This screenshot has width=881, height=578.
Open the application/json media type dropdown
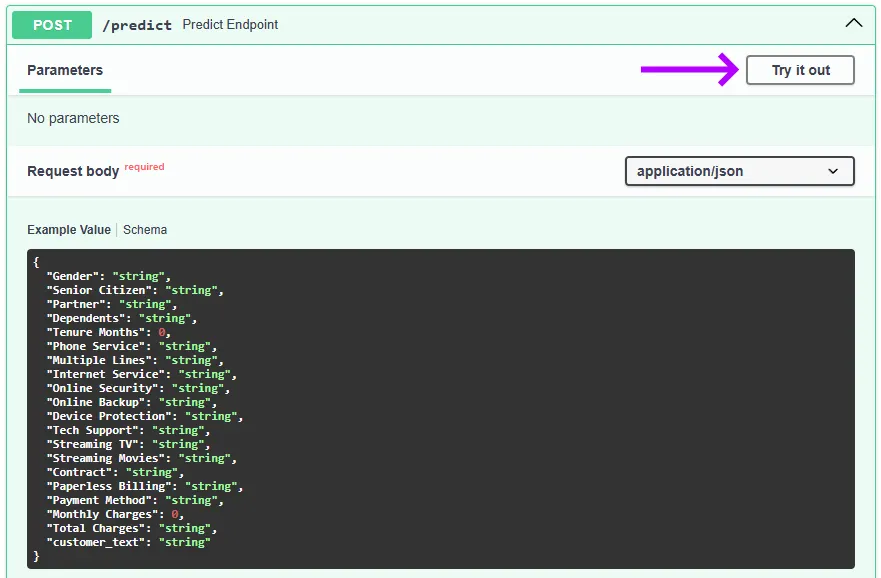739,171
